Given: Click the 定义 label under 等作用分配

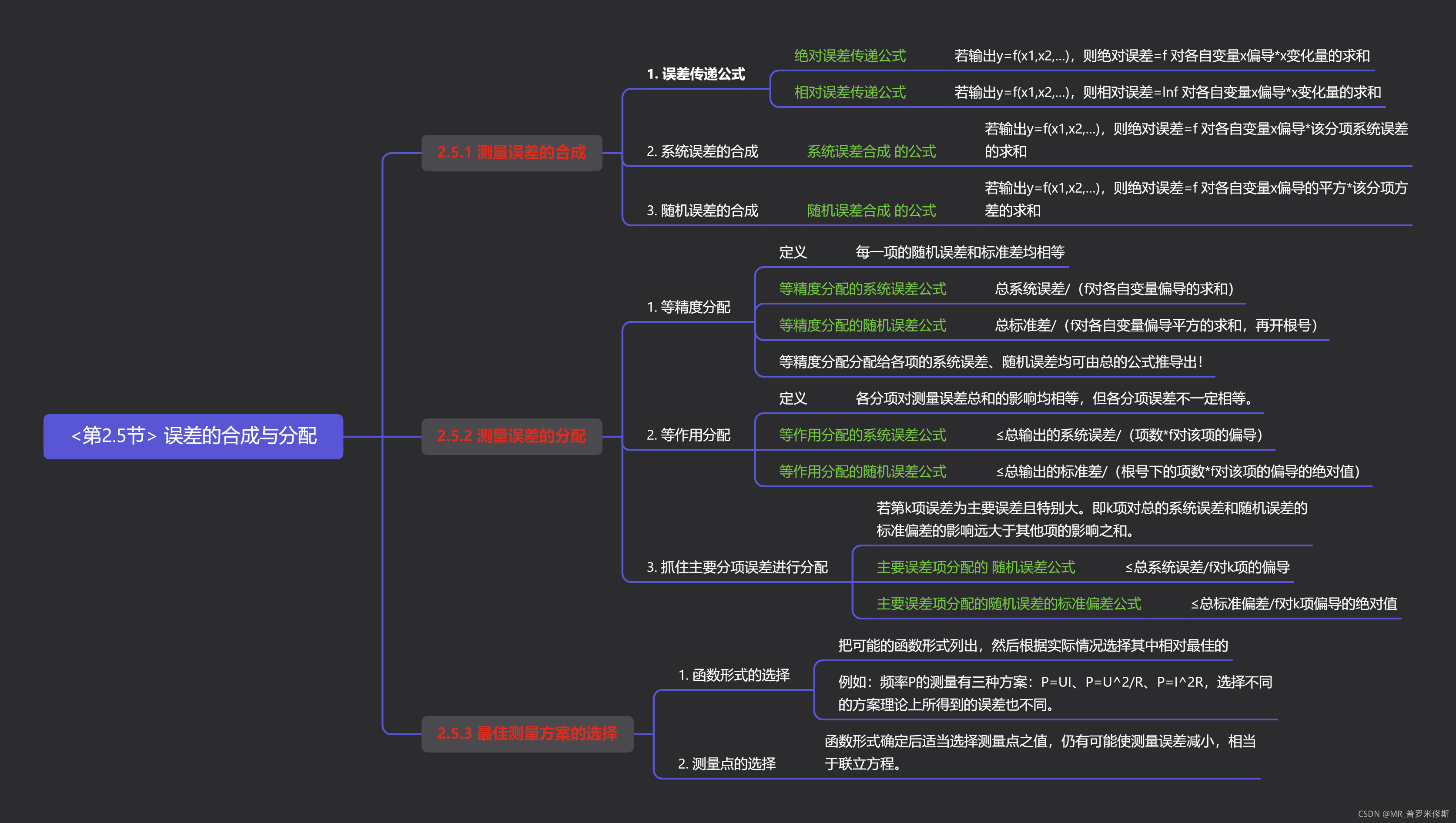Looking at the screenshot, I should point(793,398).
